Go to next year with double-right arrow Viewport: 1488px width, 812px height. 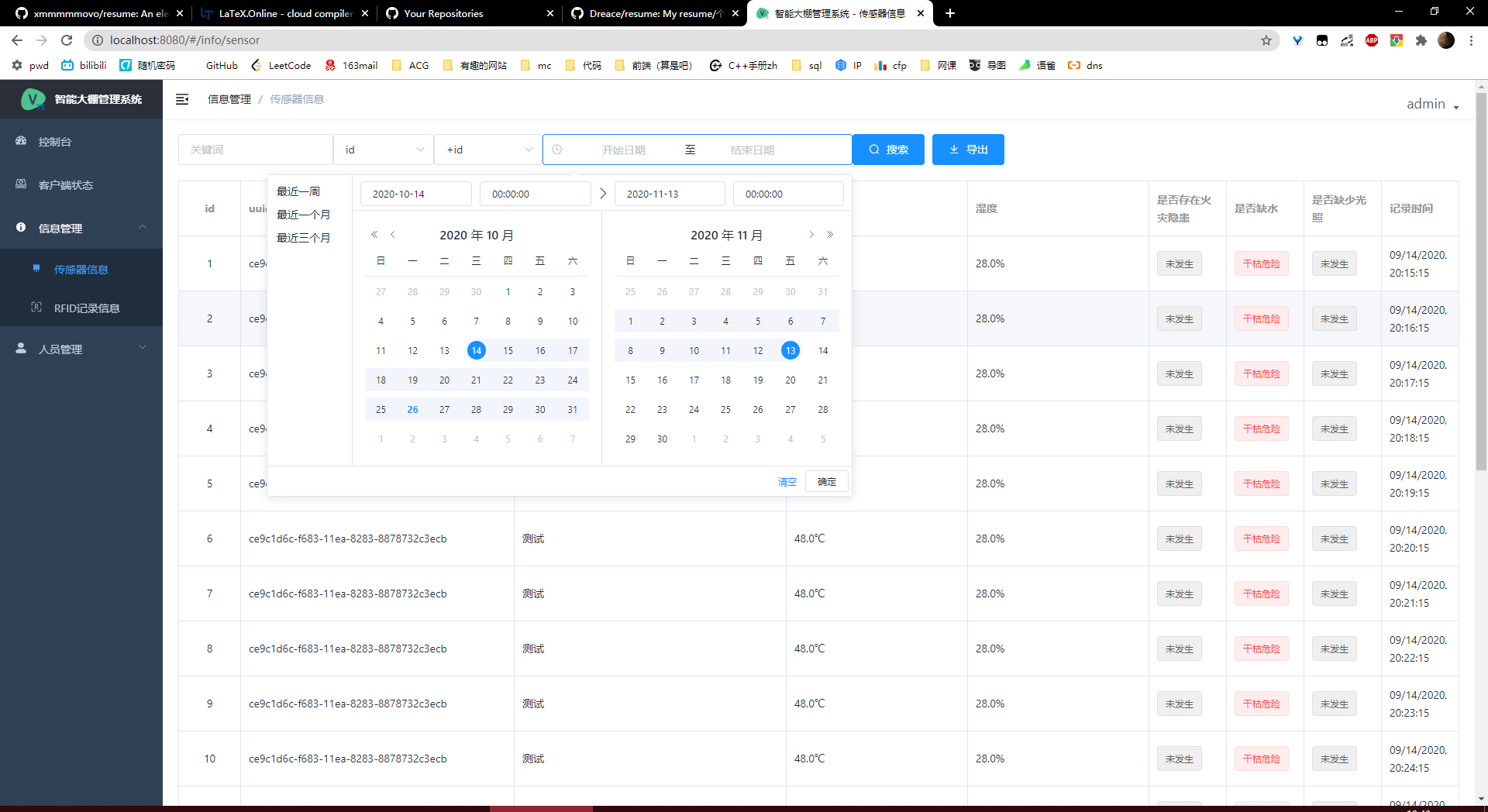pyautogui.click(x=830, y=235)
